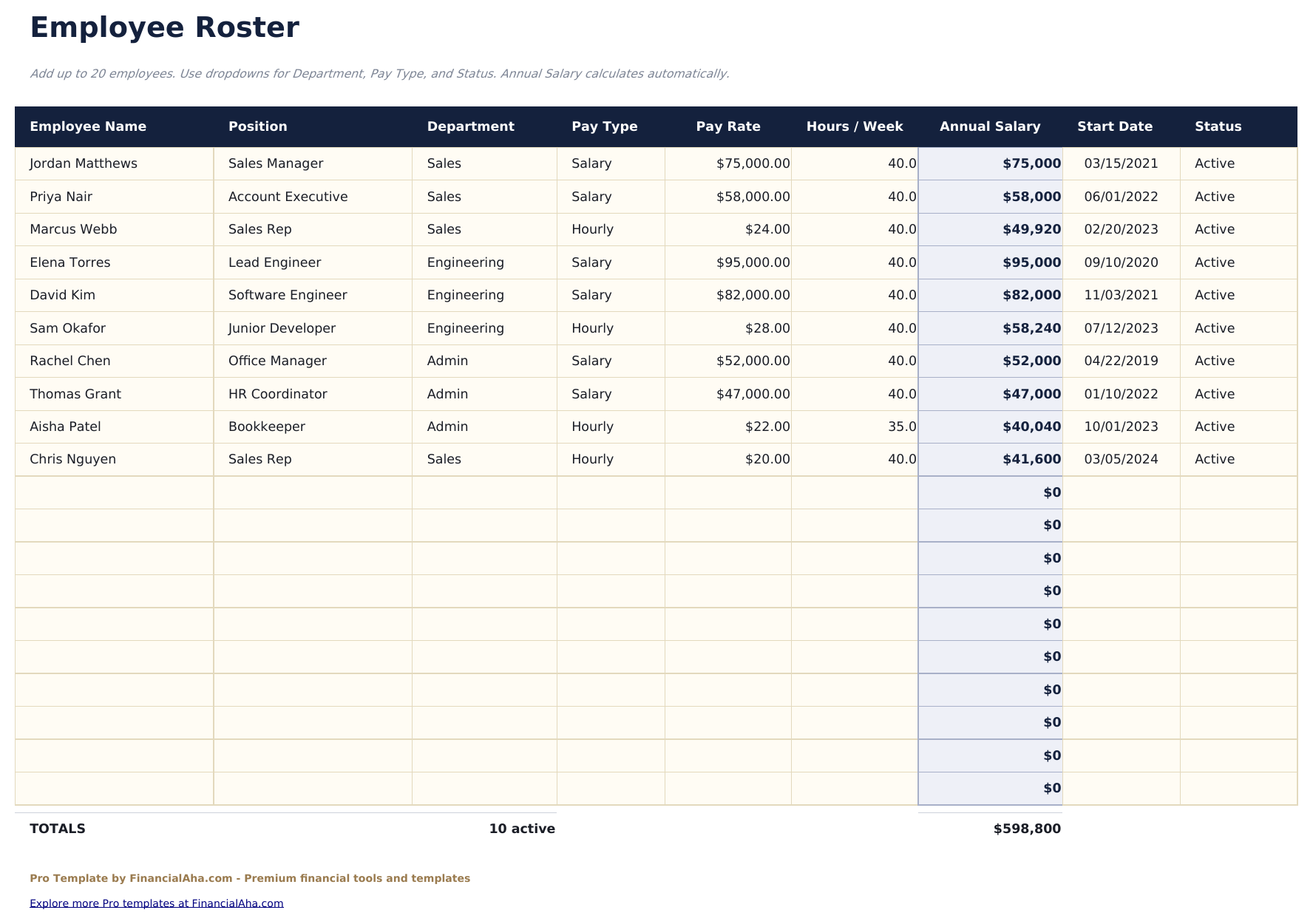This screenshot has width=1313, height=924.
Task: Select the Annual Salary column header
Action: [x=990, y=126]
